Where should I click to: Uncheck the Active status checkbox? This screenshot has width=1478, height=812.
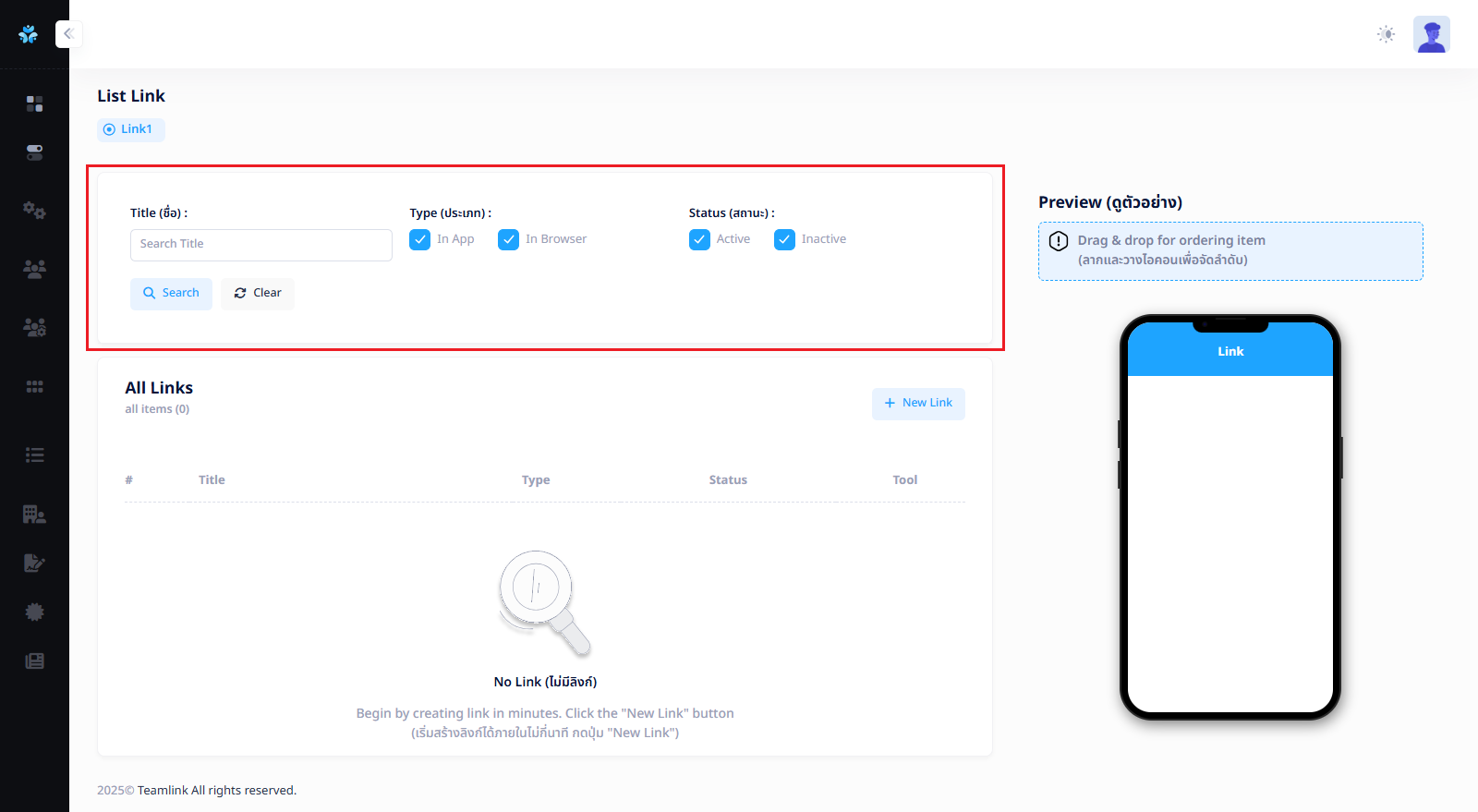(700, 240)
